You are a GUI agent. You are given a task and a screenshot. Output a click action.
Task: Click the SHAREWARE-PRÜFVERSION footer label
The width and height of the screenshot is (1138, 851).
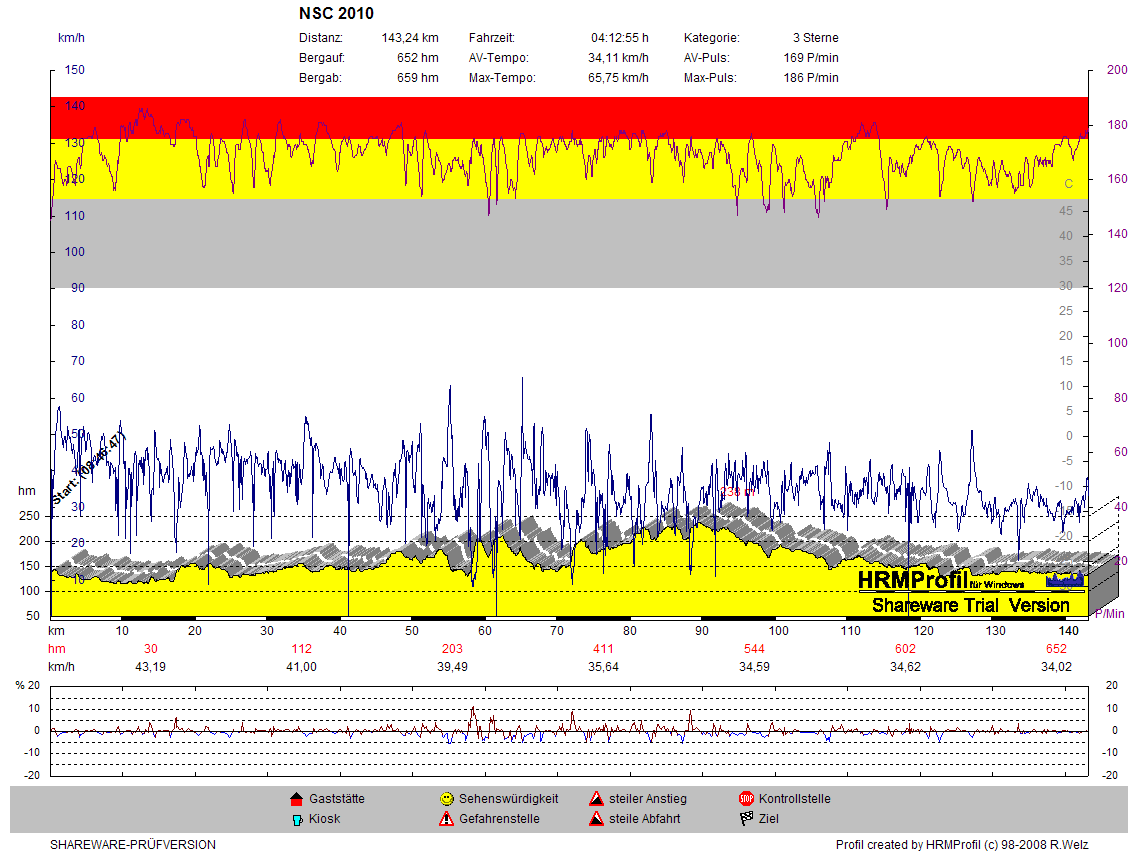[x=133, y=845]
